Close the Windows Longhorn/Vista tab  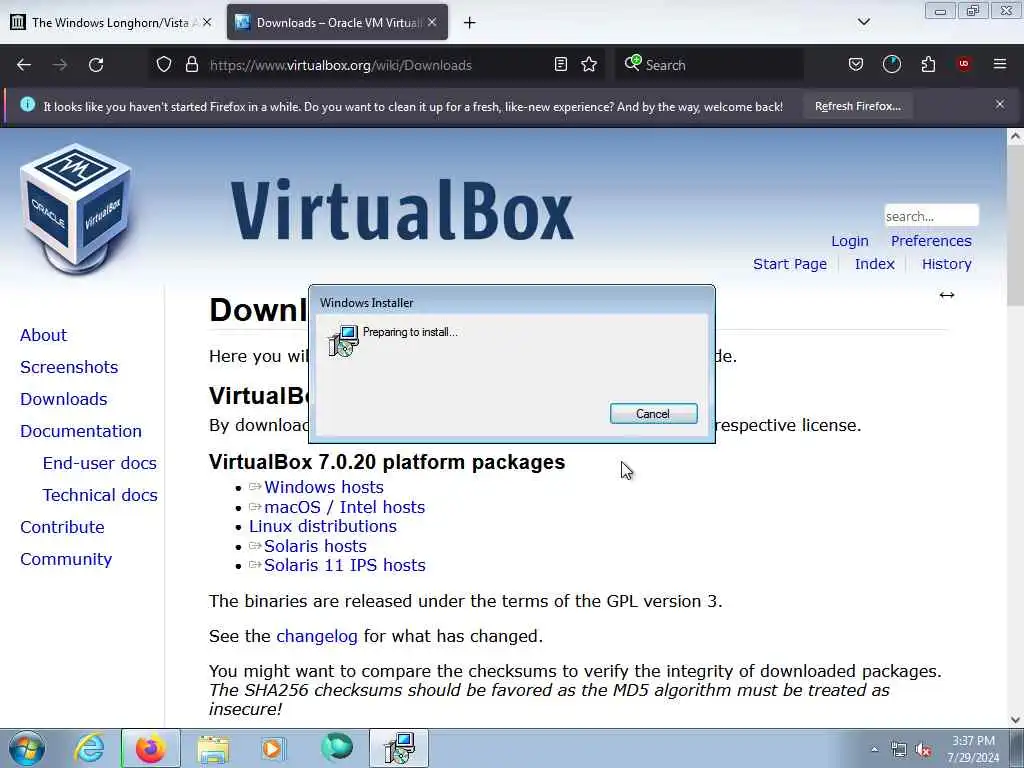click(x=207, y=22)
